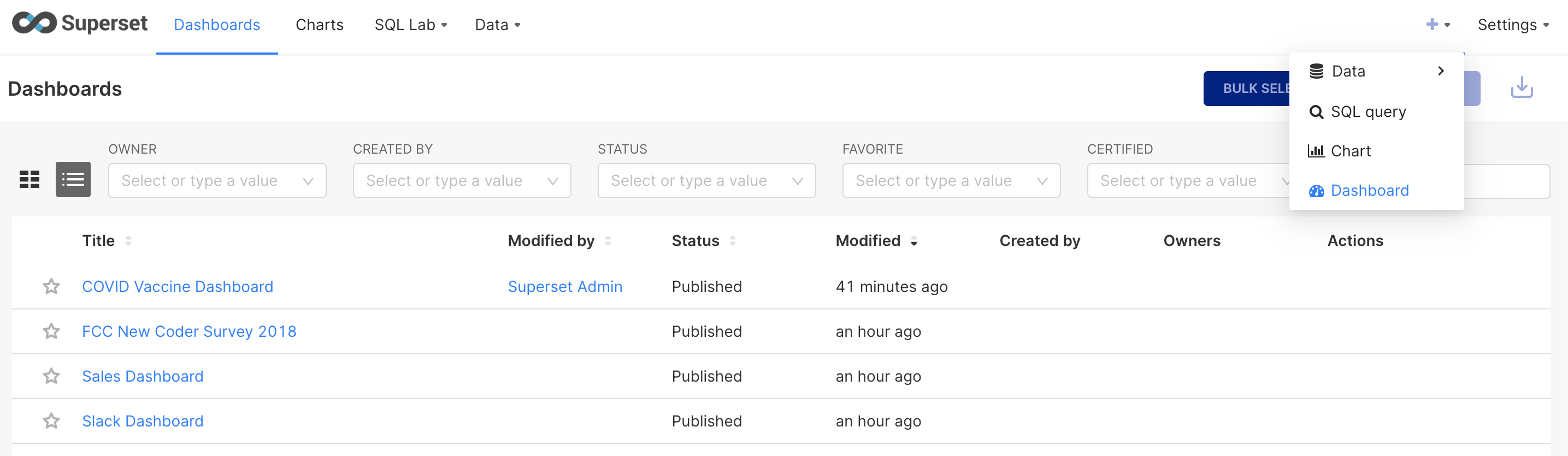Click Published status of COVID Vaccine Dashboard
Viewport: 1568px width, 456px height.
click(x=707, y=286)
